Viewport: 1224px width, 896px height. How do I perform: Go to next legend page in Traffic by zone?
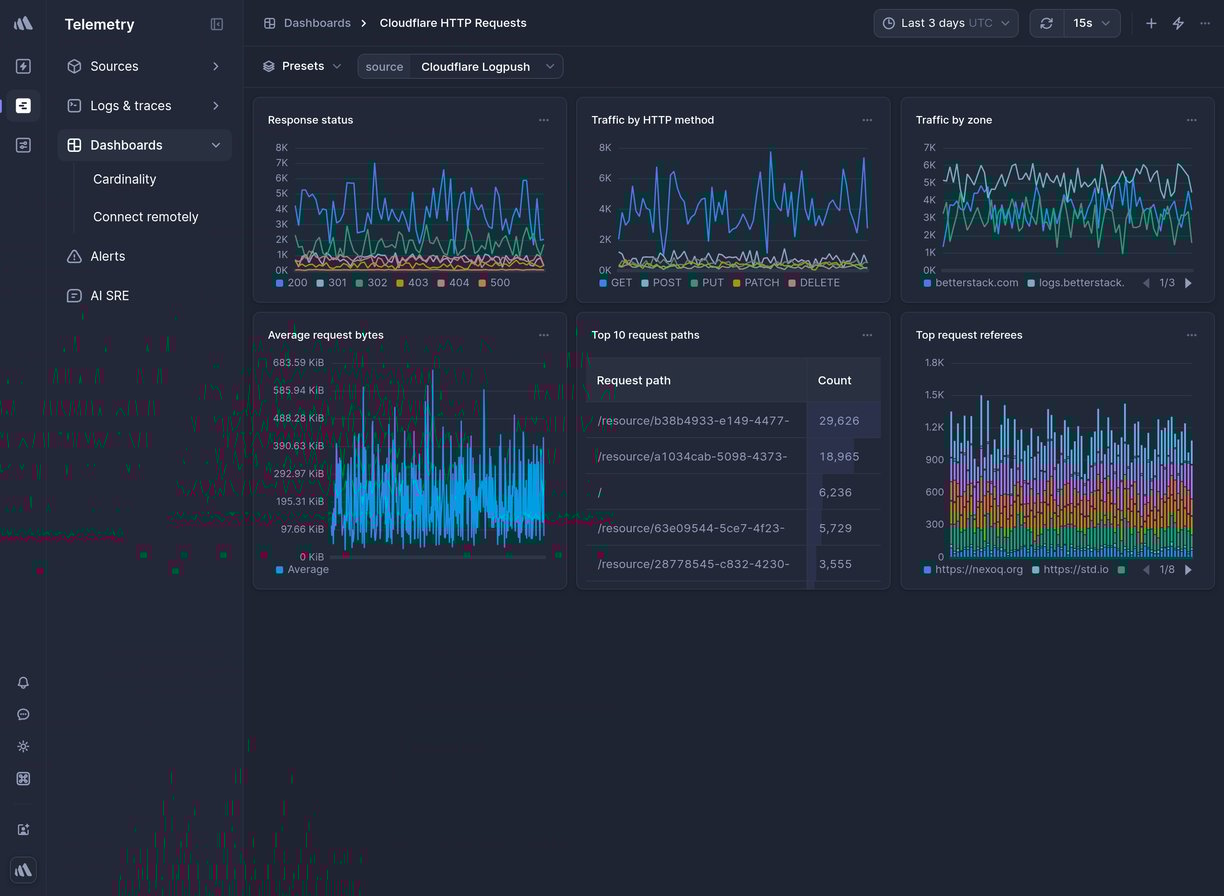[1188, 283]
